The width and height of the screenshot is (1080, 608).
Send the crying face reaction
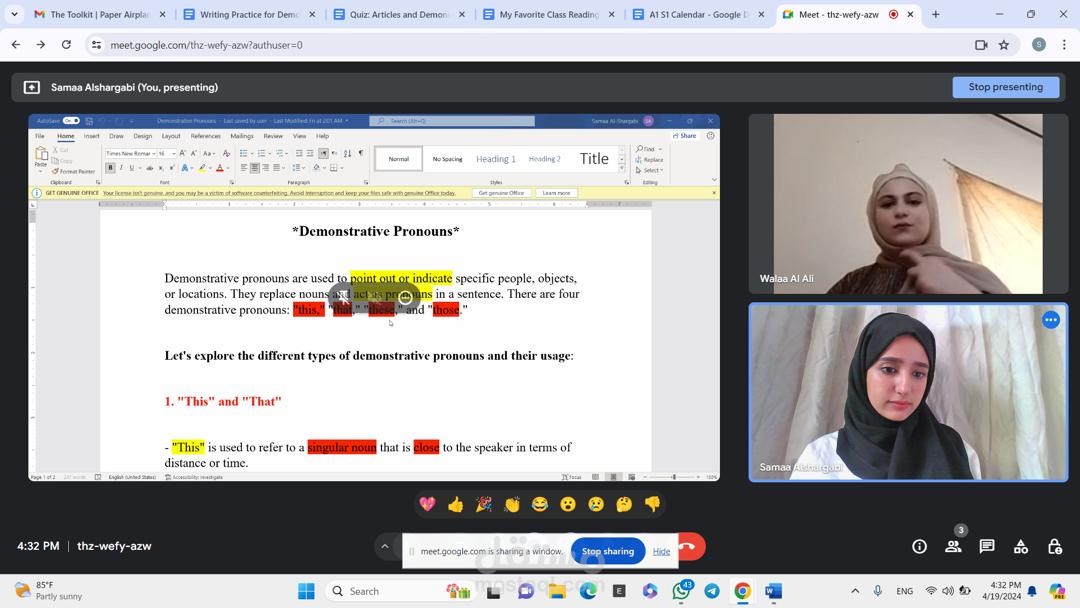tap(596, 505)
